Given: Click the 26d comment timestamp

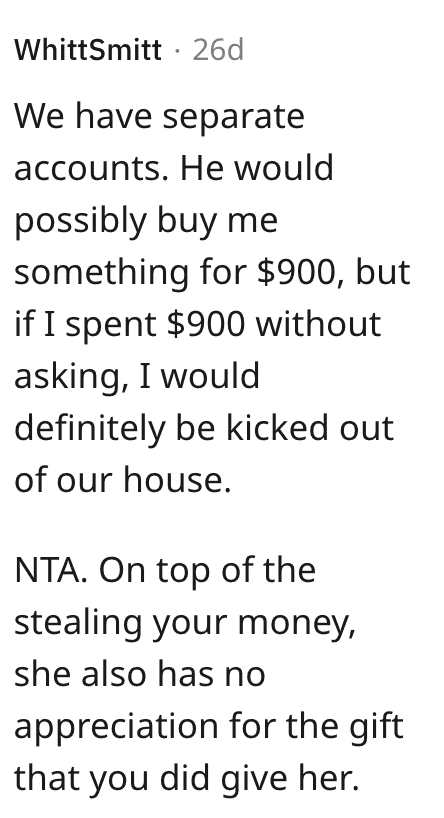Looking at the screenshot, I should coord(218,51).
